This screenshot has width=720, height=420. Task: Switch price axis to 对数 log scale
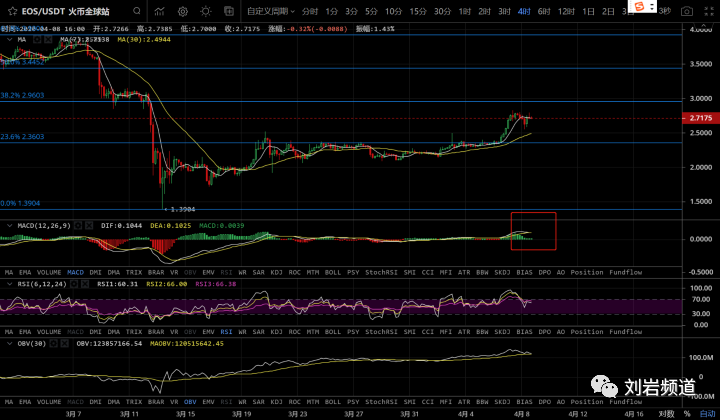tap(666, 414)
